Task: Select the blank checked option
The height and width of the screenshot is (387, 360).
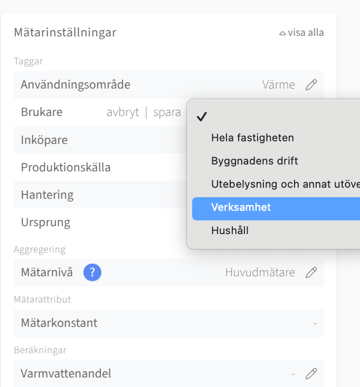Action: 276,116
